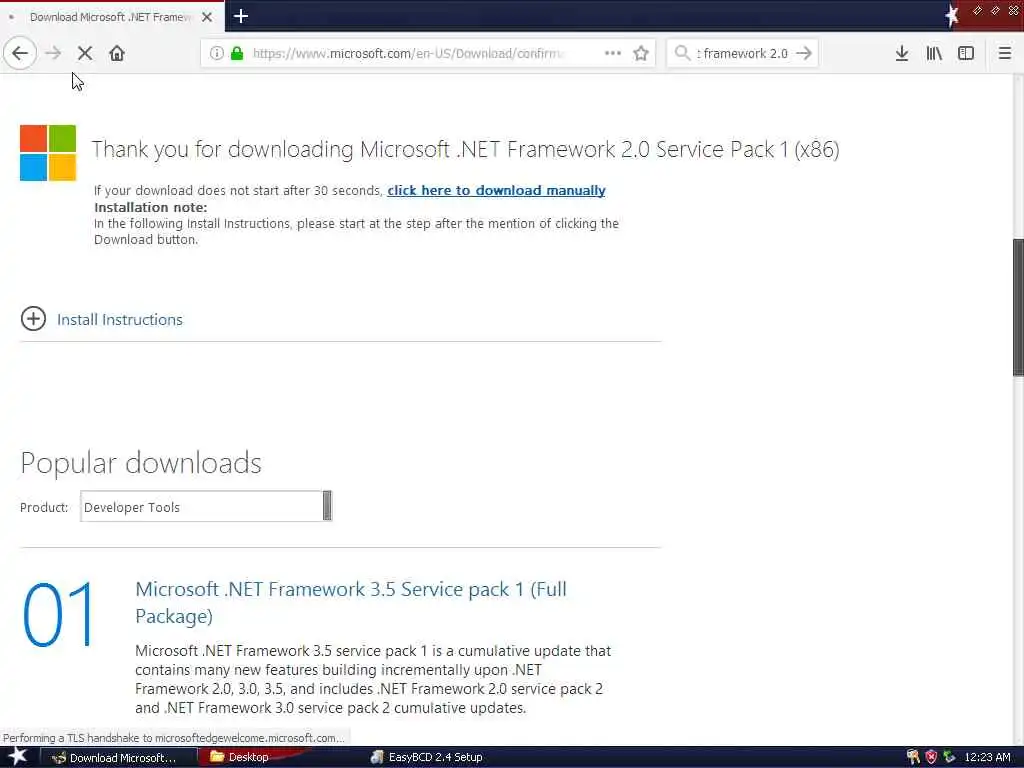Open .NET Framework 3.5 Service pack 1 link
This screenshot has width=1024, height=768.
351,603
